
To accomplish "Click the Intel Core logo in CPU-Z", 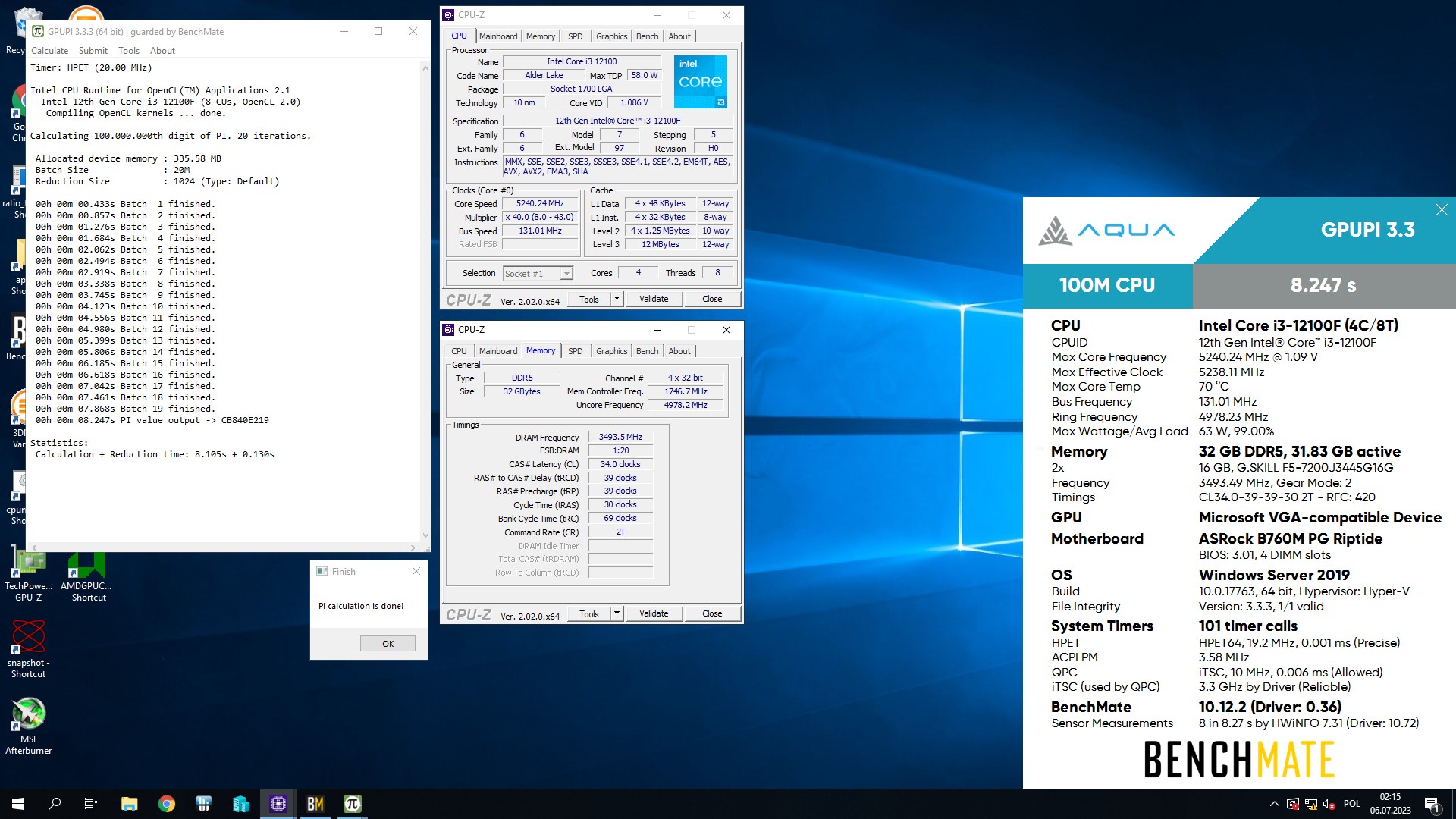I will click(x=701, y=81).
